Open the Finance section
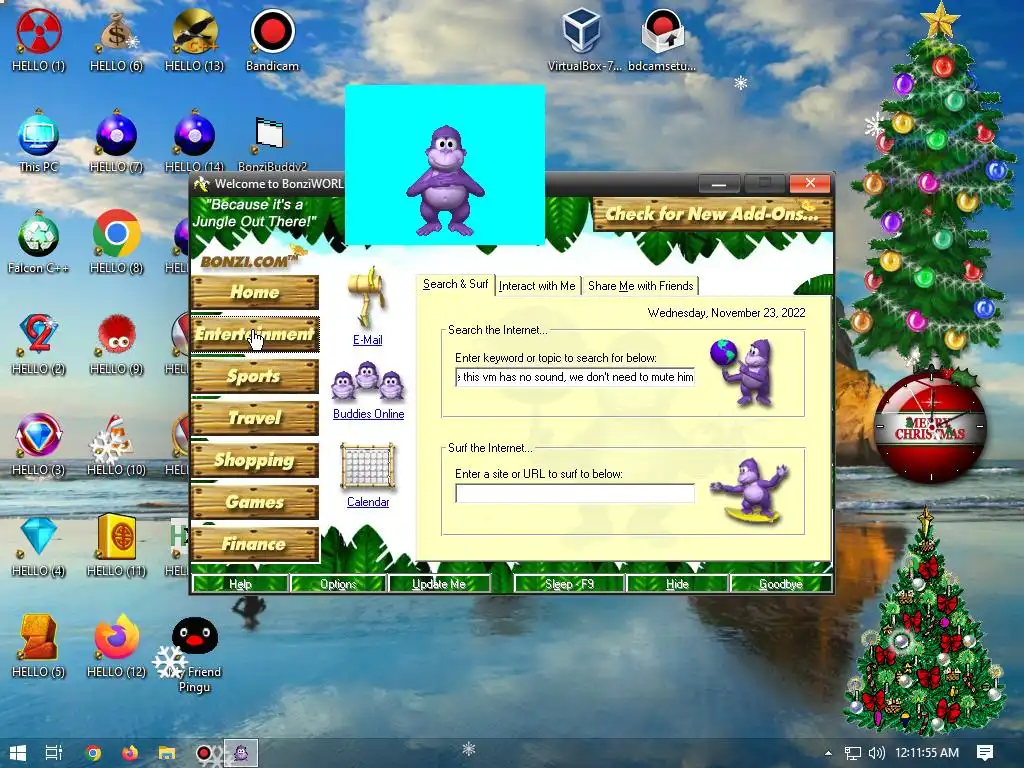Screen dimensions: 1024x768 point(255,544)
